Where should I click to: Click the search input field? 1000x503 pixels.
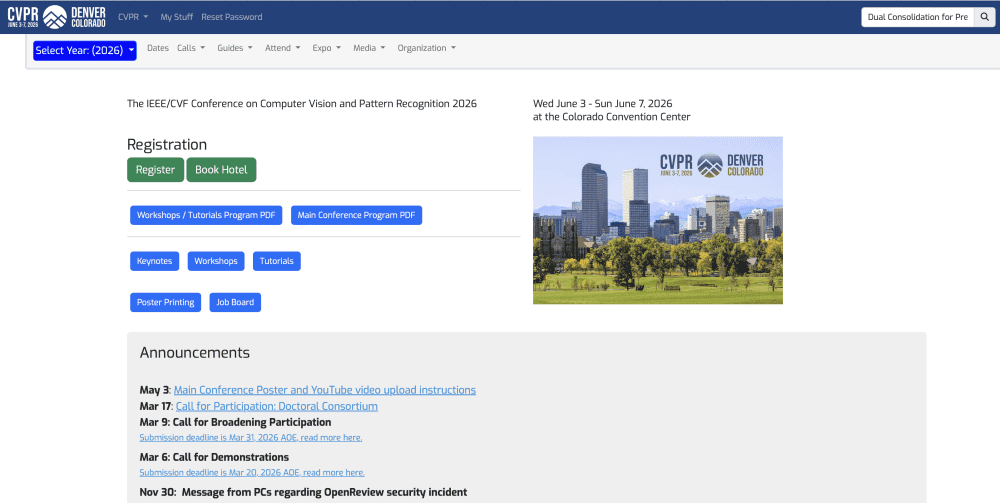[x=918, y=17]
